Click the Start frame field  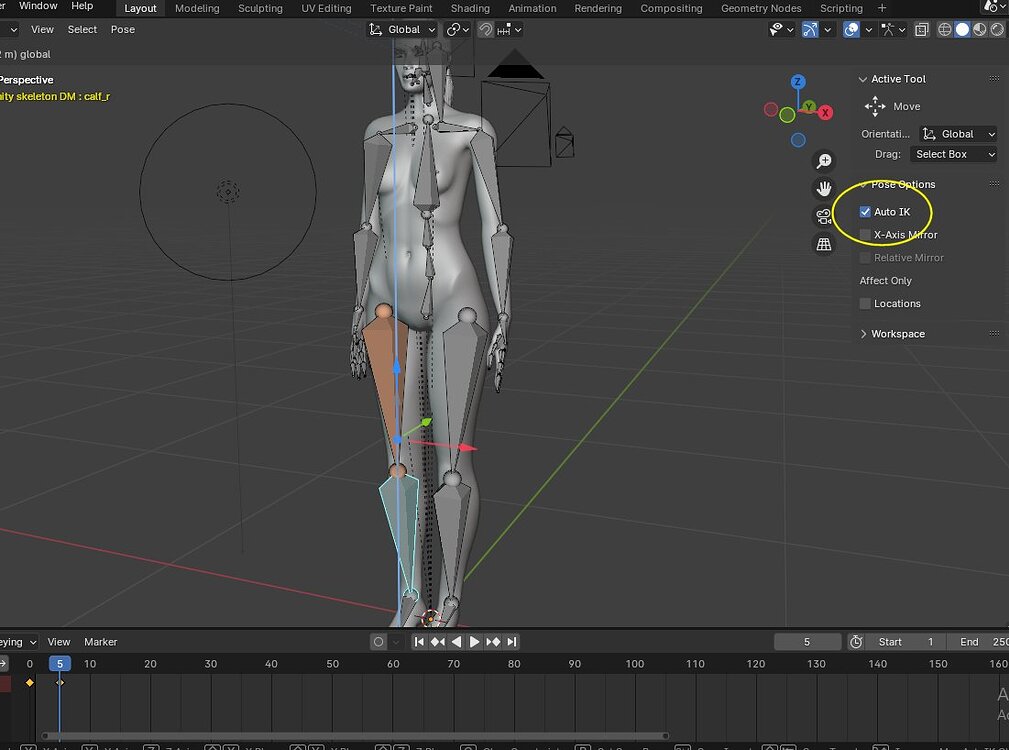[x=906, y=642]
